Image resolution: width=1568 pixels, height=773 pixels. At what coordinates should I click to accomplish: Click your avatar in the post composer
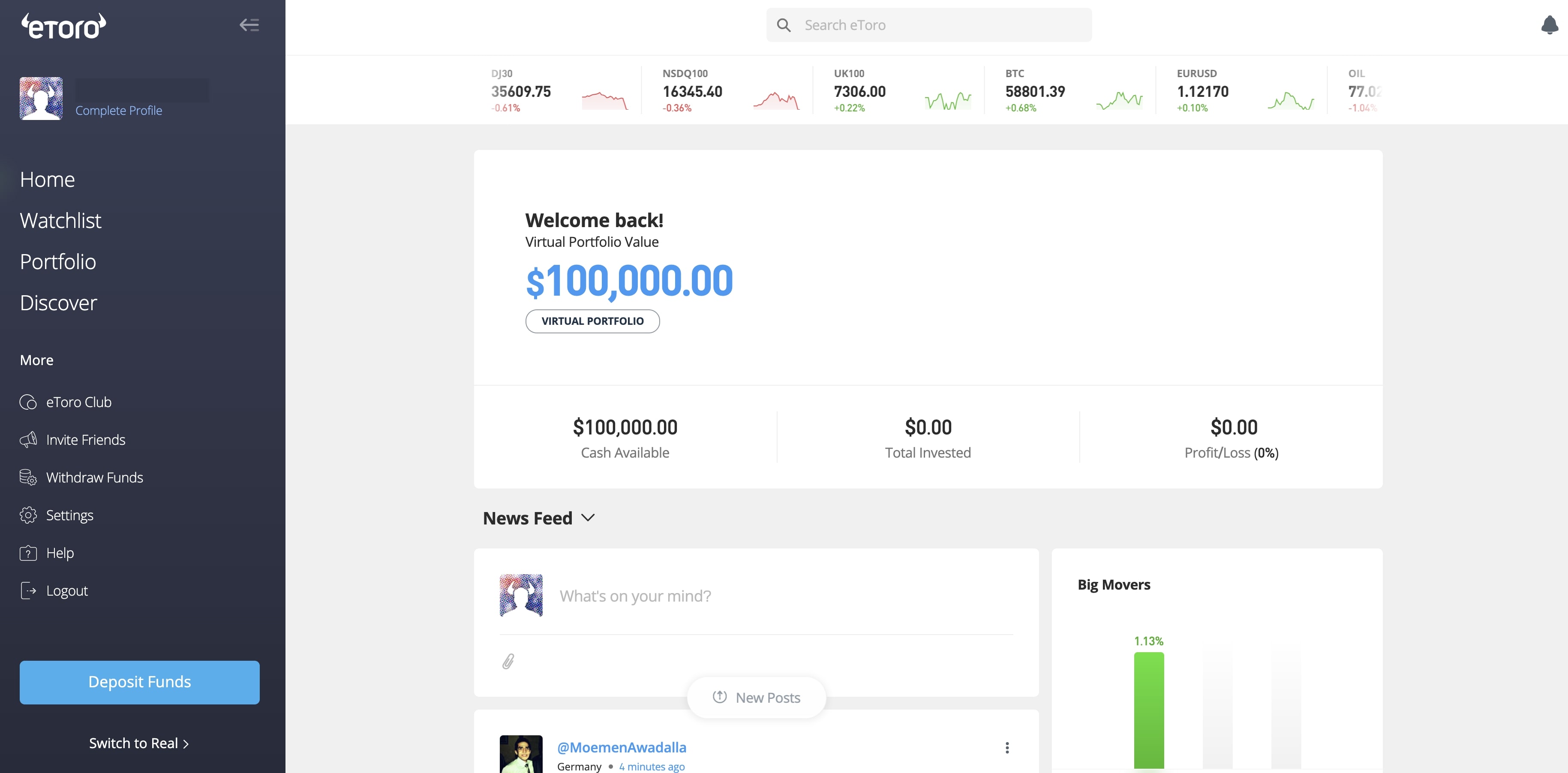521,595
